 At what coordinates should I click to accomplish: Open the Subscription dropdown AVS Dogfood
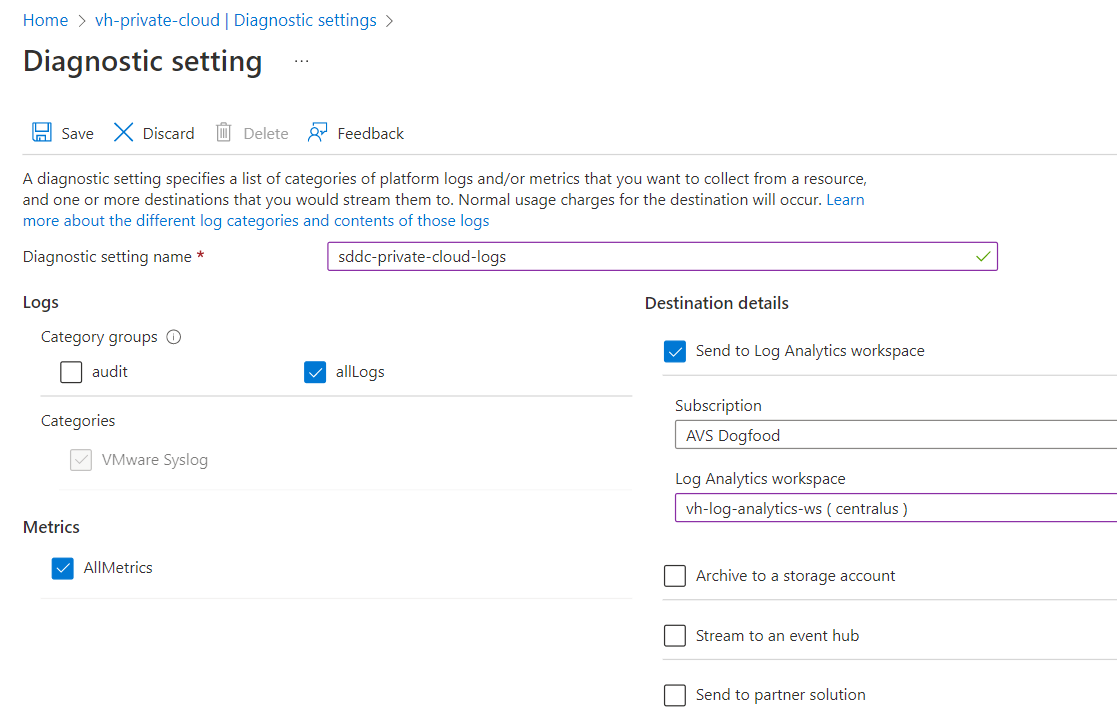(x=895, y=435)
